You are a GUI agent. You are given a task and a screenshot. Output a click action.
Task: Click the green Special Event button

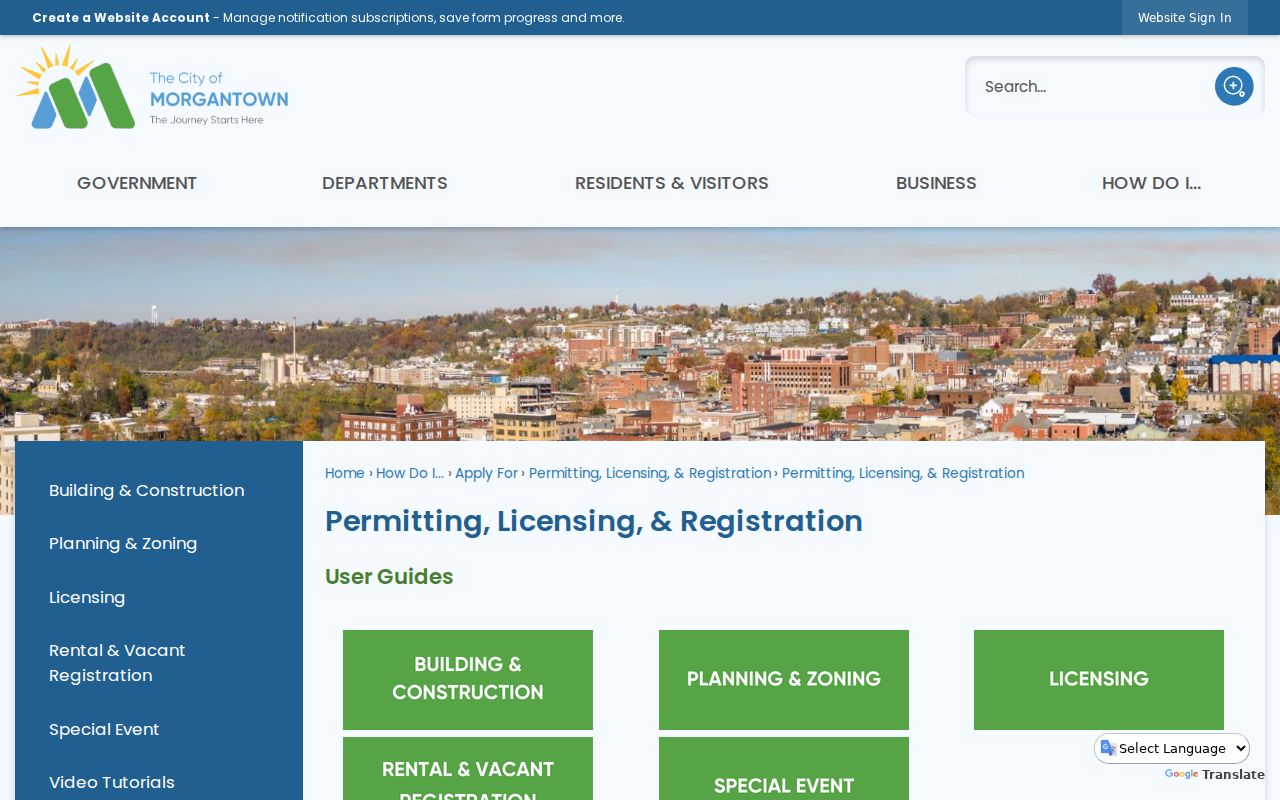(784, 770)
